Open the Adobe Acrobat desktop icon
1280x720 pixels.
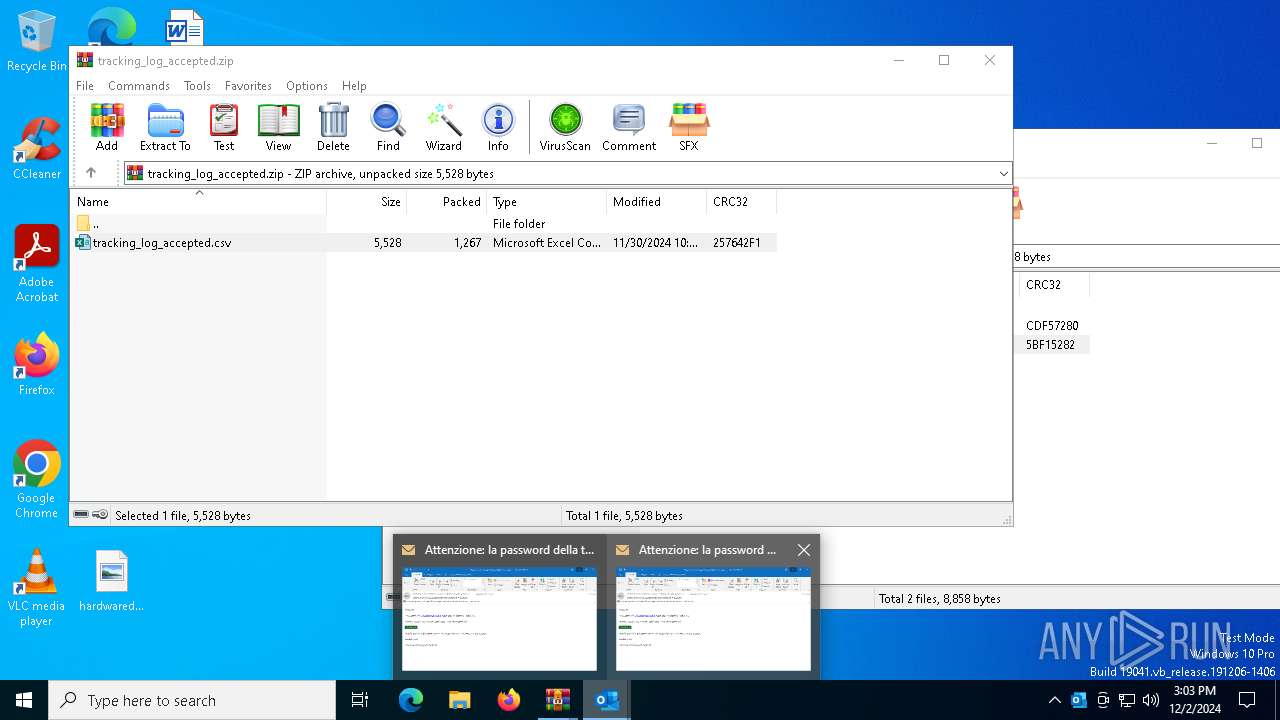click(x=37, y=264)
